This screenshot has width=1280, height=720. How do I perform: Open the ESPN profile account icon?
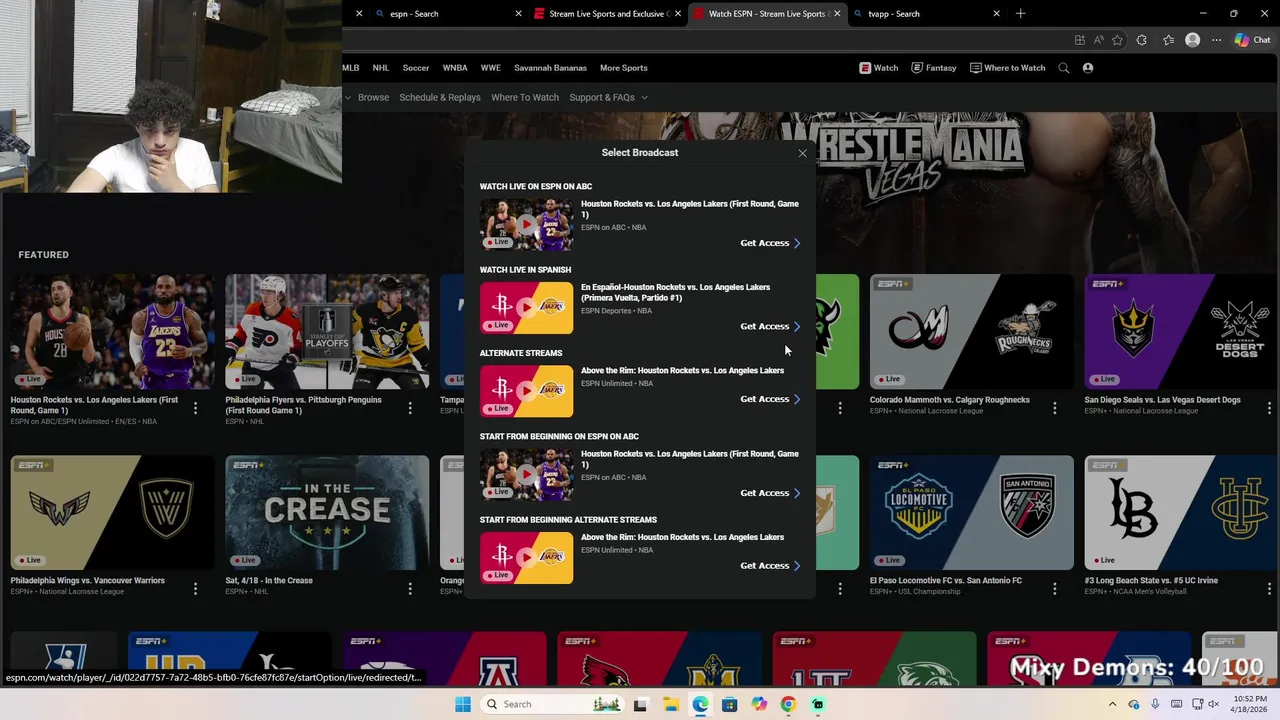[x=1088, y=68]
